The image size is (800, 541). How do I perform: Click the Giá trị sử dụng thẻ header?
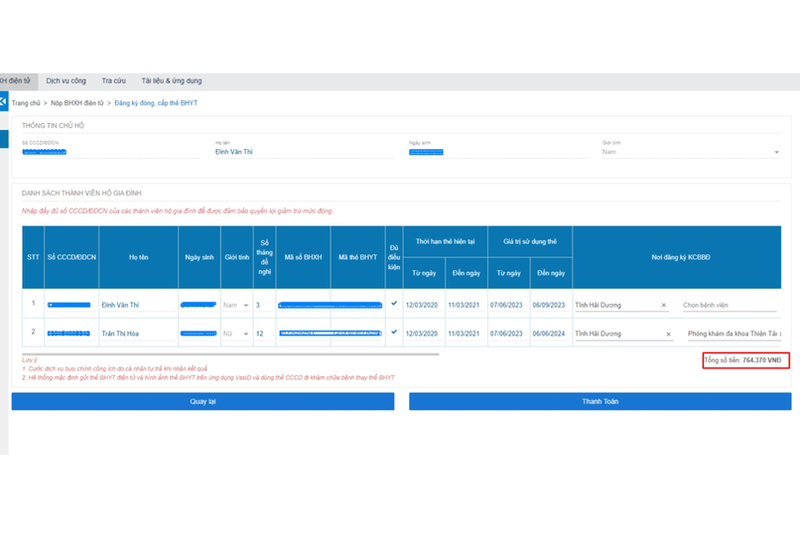(530, 241)
